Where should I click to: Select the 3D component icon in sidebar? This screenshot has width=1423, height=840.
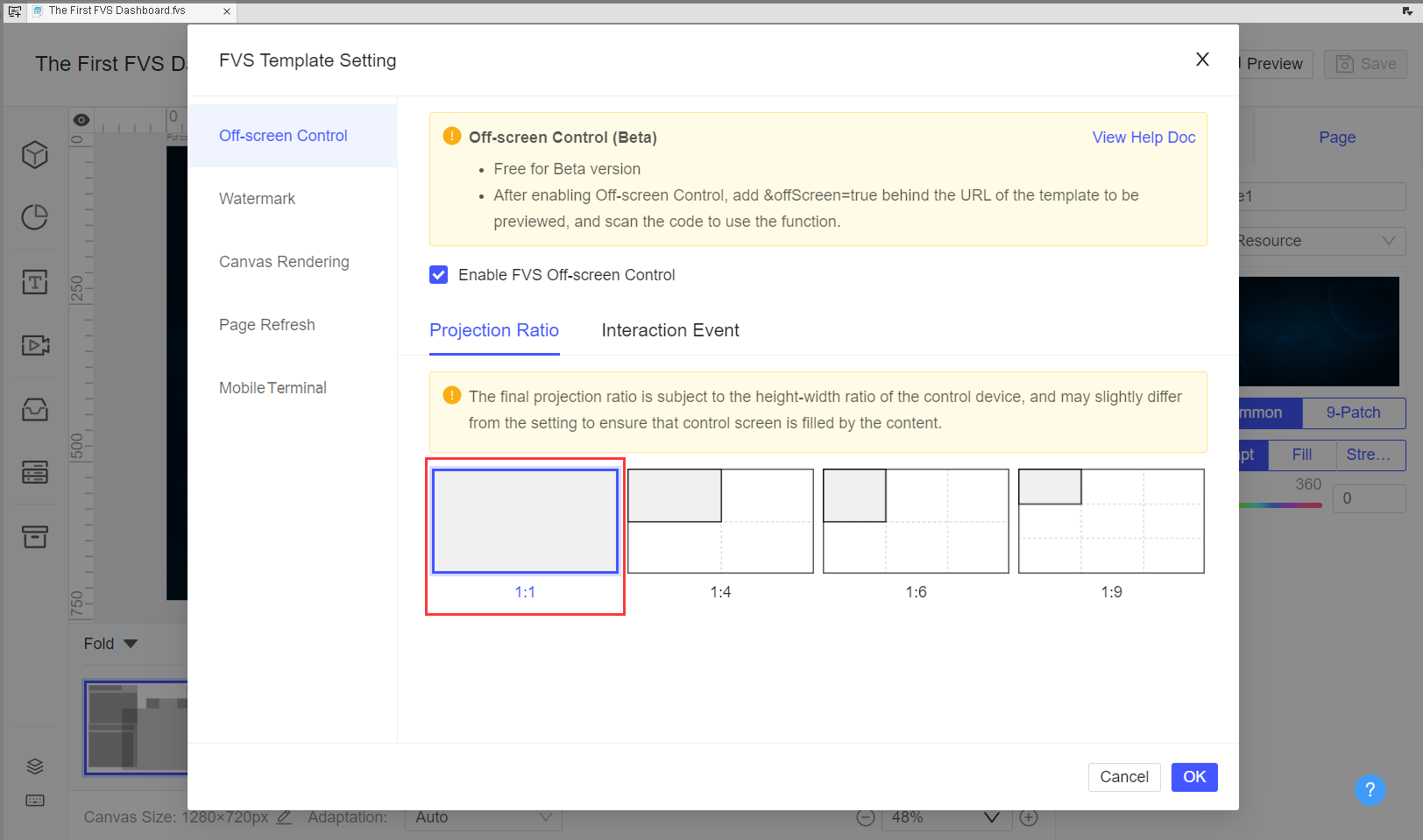34,154
